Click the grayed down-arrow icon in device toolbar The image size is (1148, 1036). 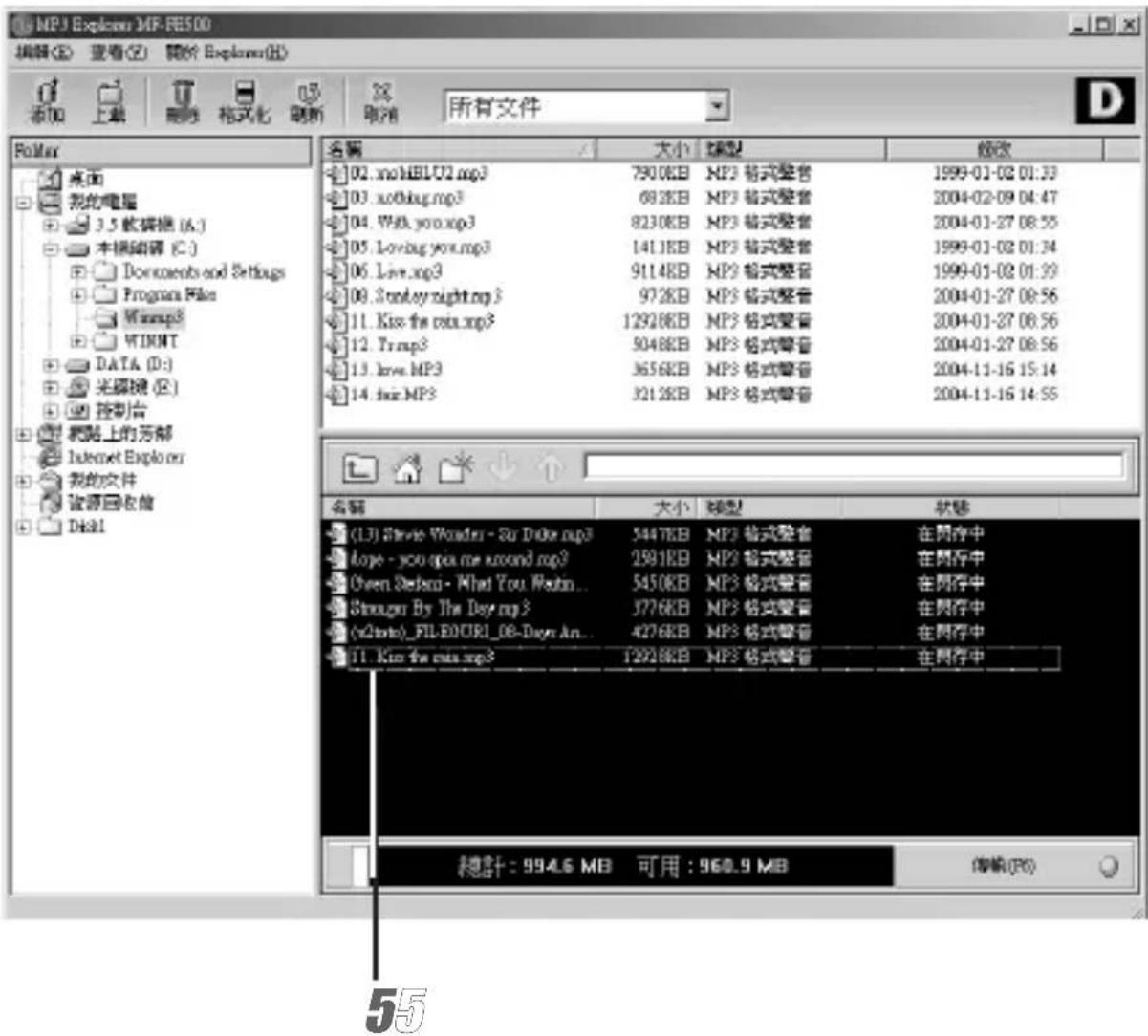pos(502,467)
